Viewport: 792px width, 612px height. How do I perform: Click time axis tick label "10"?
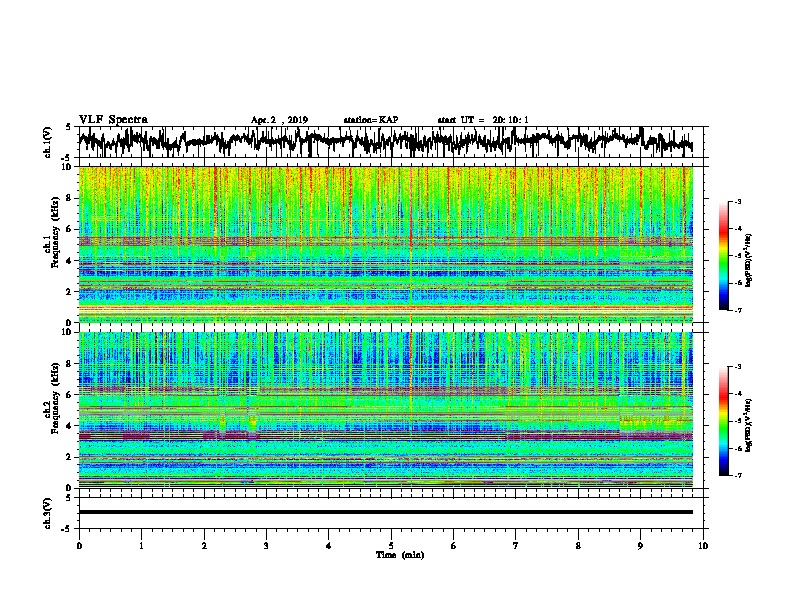[x=703, y=546]
